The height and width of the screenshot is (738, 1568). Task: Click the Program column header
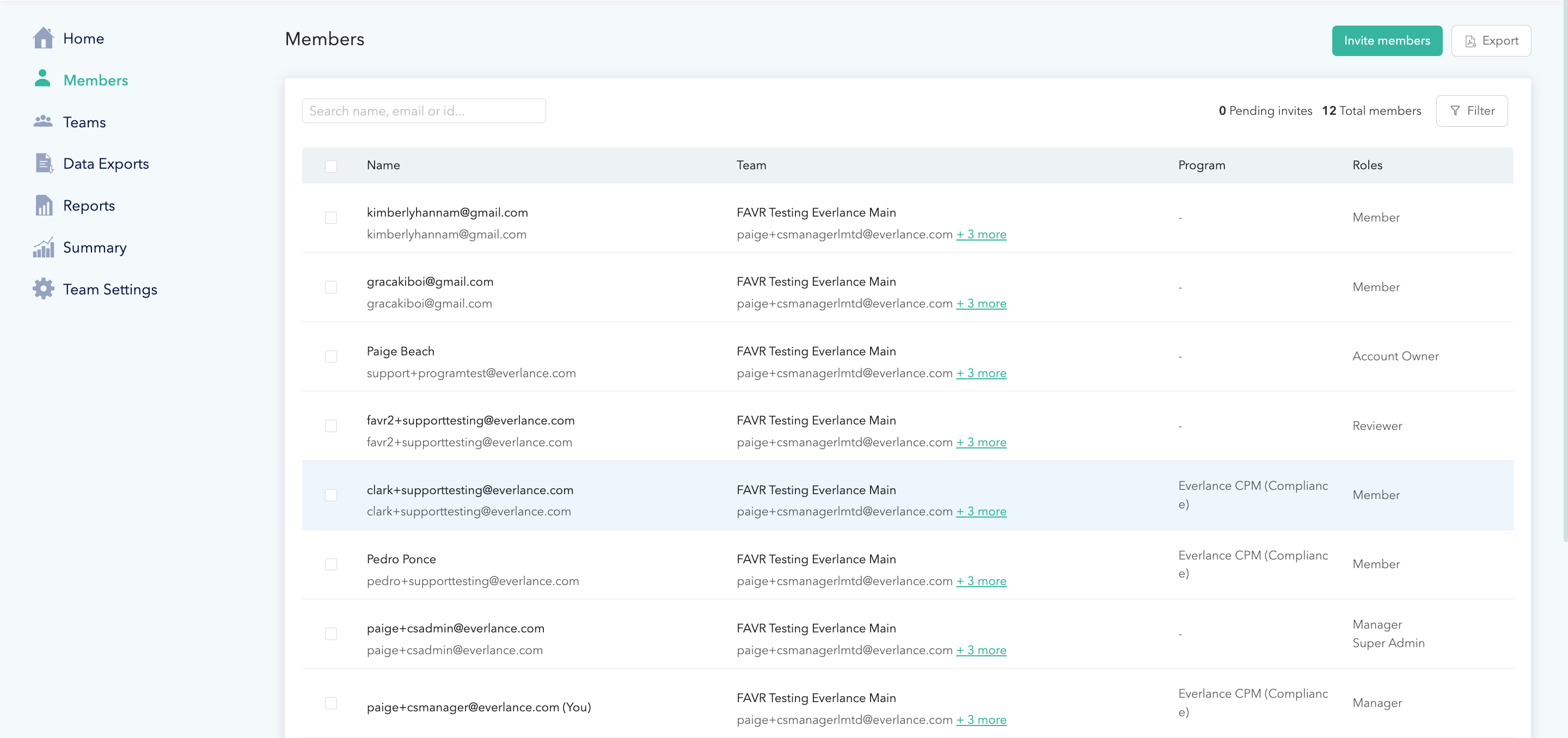[x=1202, y=165]
